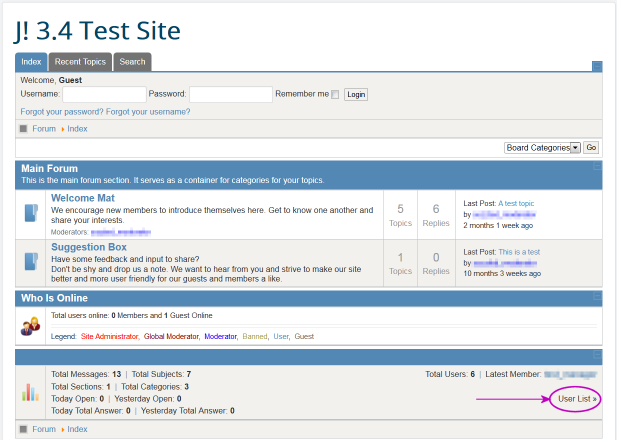Click the bottom breadcrumb forum icon
The width and height of the screenshot is (617, 440).
(x=24, y=429)
